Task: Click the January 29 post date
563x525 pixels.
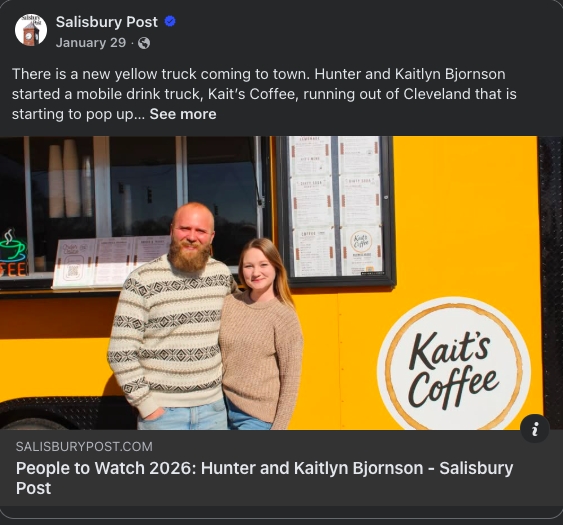Action: (x=91, y=43)
